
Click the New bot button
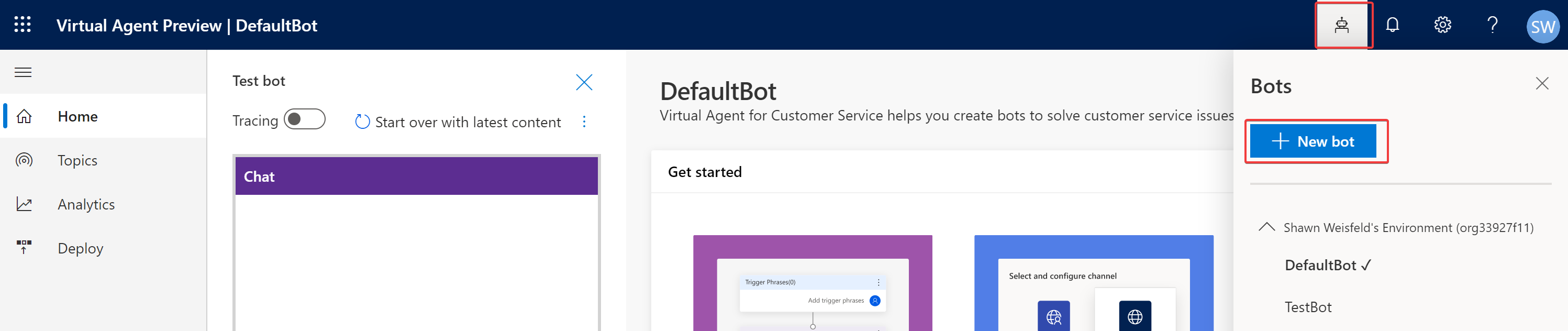click(x=1313, y=141)
